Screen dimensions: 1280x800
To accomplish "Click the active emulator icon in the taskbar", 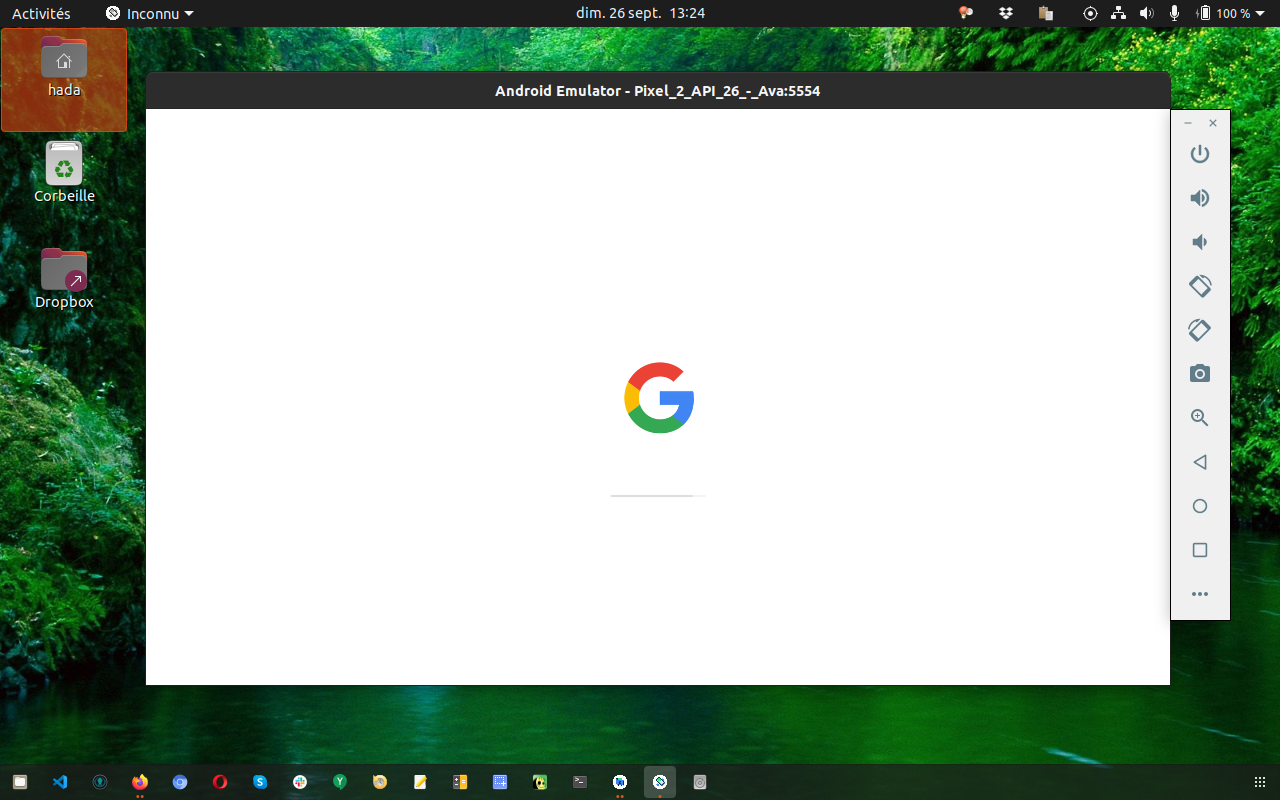I will coord(660,782).
